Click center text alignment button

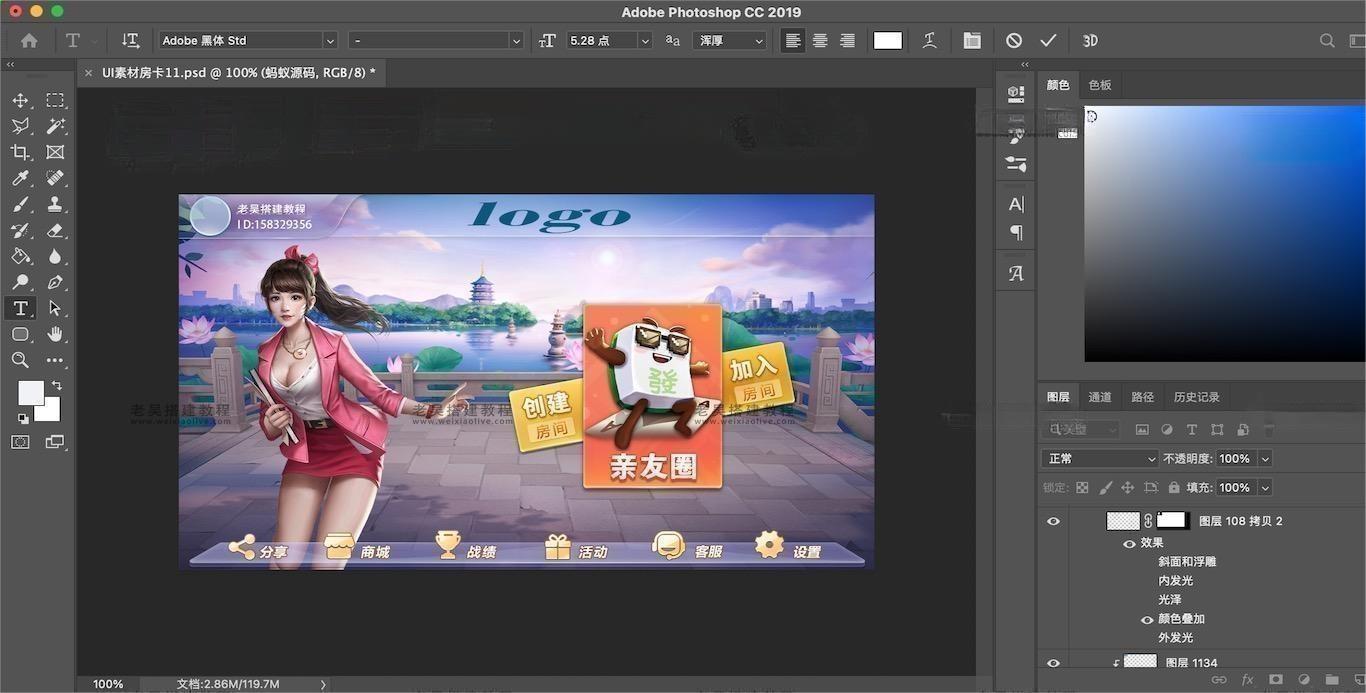click(x=820, y=40)
